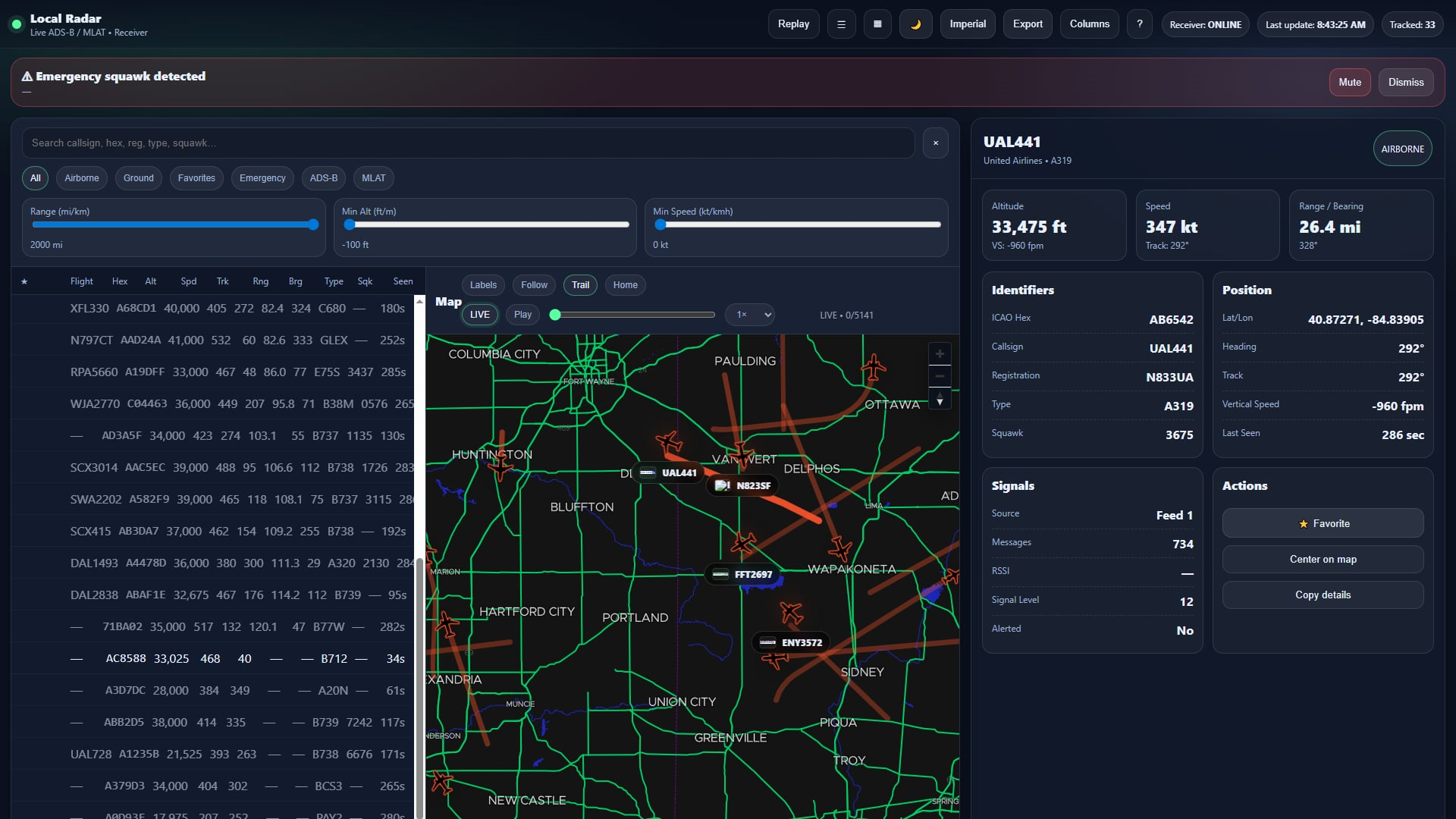The image size is (1456, 819).
Task: Enable Follow mode on the map
Action: click(534, 285)
